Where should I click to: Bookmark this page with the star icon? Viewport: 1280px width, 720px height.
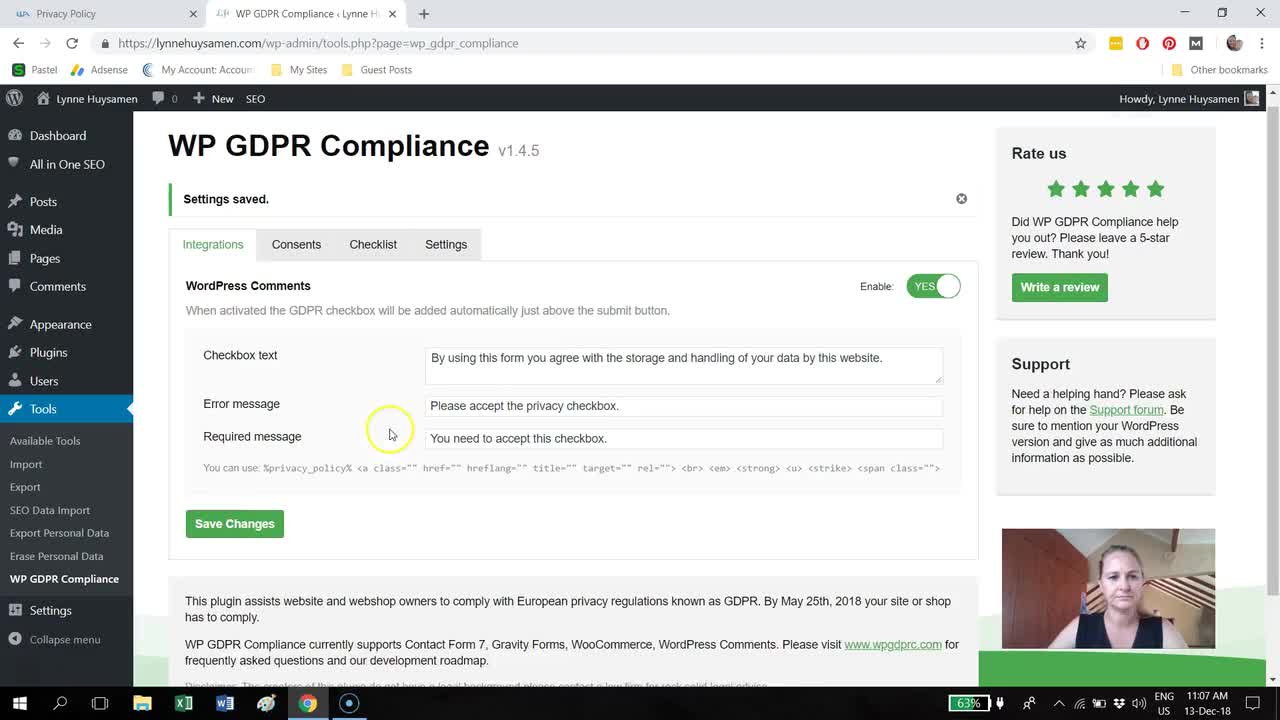point(1080,43)
